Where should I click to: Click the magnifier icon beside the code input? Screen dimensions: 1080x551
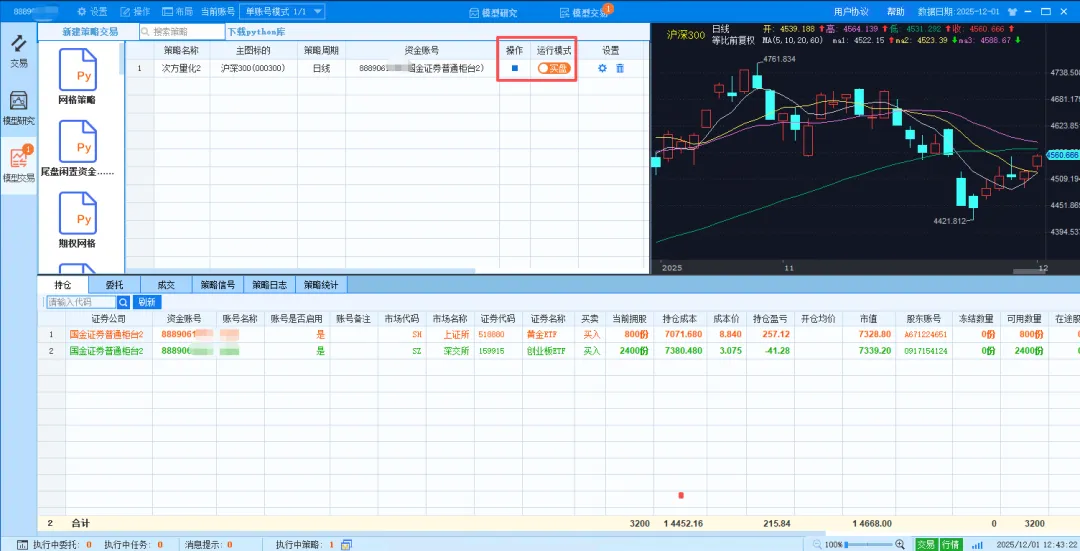(x=124, y=302)
